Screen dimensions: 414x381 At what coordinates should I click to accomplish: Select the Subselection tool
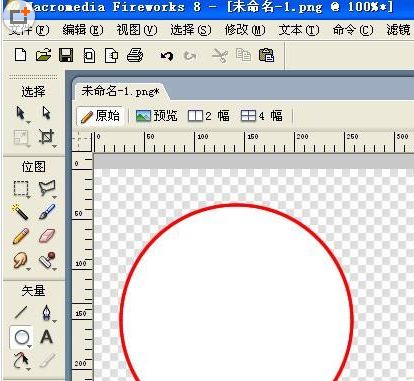pyautogui.click(x=46, y=113)
